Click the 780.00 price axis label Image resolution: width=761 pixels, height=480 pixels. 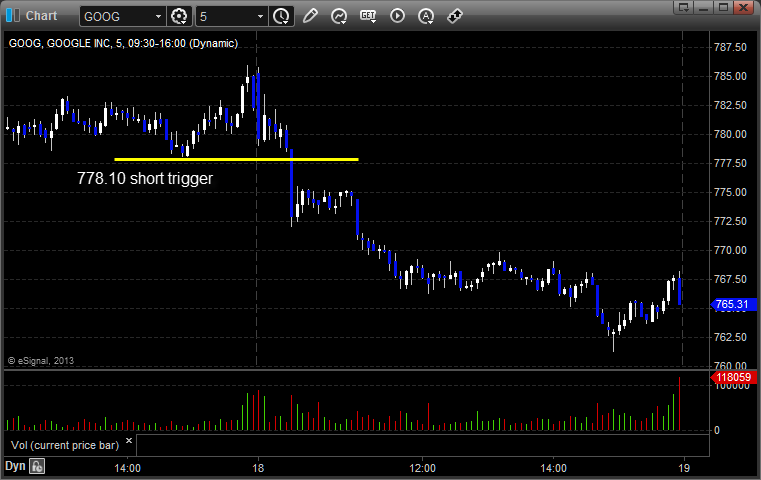click(x=730, y=134)
